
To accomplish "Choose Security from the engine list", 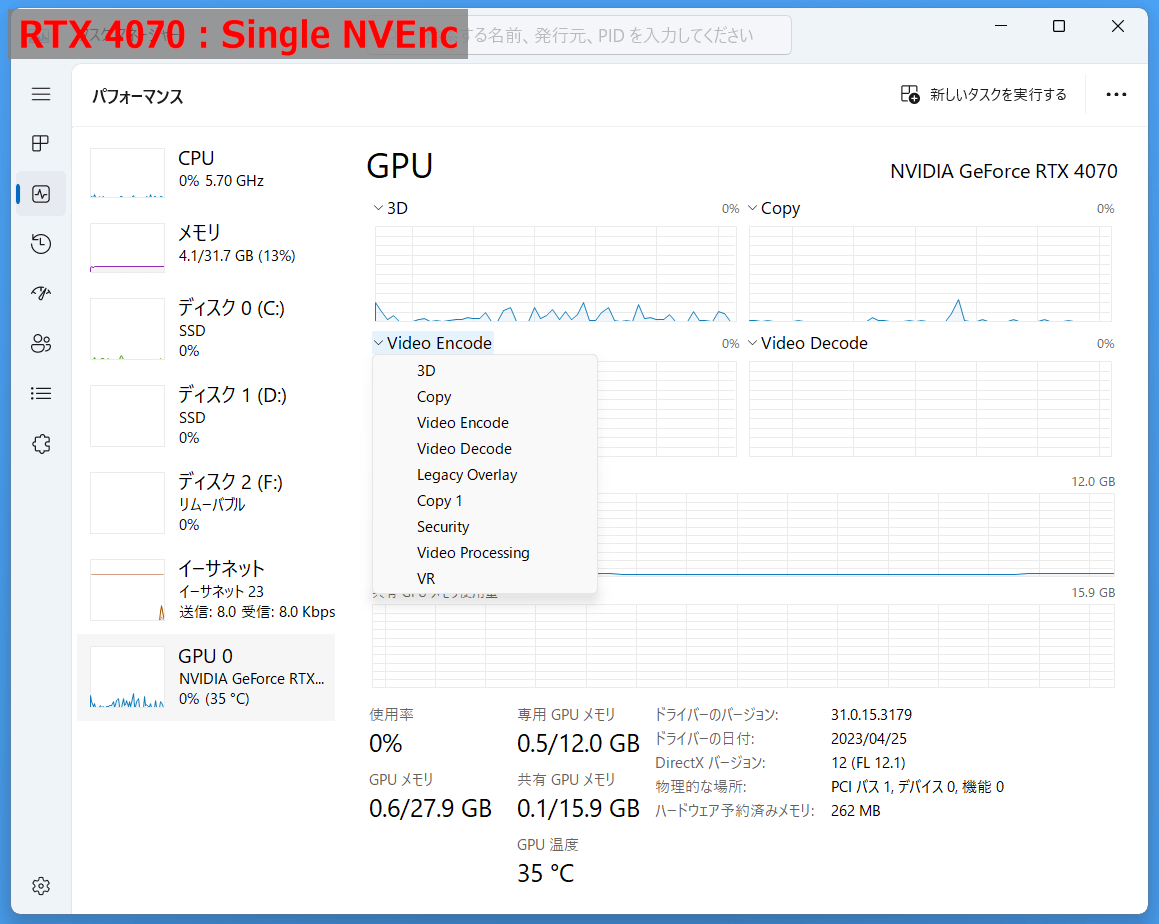I will point(484,526).
